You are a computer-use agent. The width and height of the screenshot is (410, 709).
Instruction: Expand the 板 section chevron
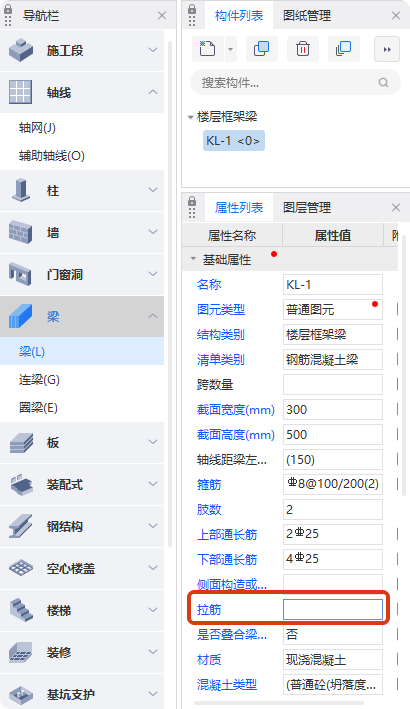click(x=153, y=442)
